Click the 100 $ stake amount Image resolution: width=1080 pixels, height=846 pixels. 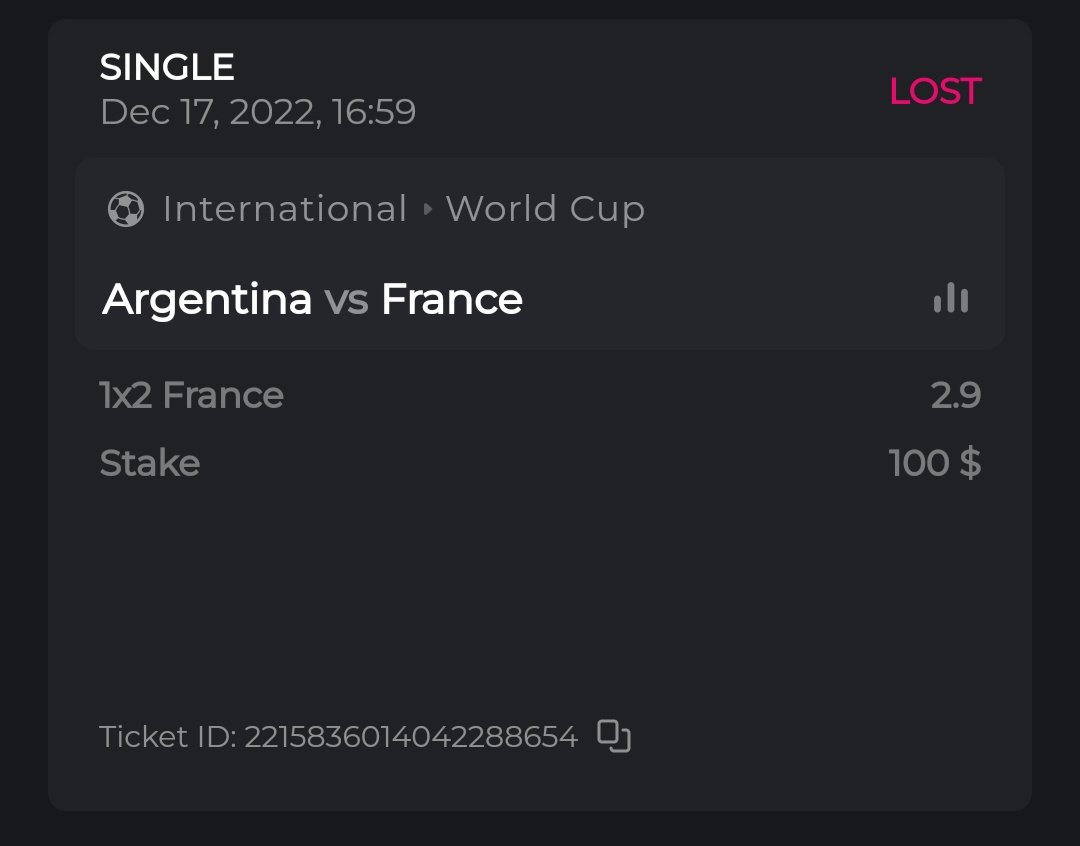(x=934, y=463)
